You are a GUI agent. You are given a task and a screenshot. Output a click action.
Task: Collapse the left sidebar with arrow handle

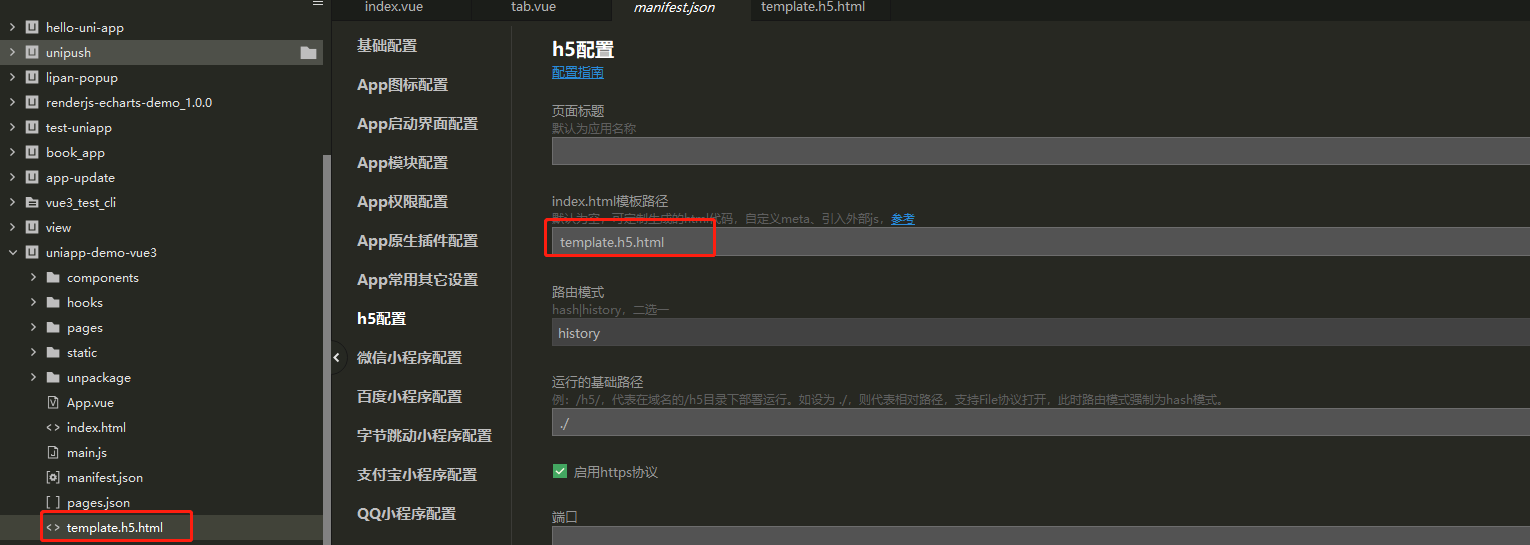(337, 357)
